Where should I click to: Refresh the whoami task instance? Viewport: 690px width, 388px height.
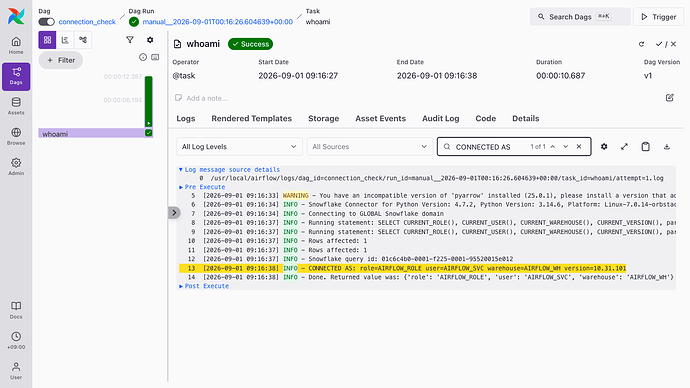pos(642,44)
